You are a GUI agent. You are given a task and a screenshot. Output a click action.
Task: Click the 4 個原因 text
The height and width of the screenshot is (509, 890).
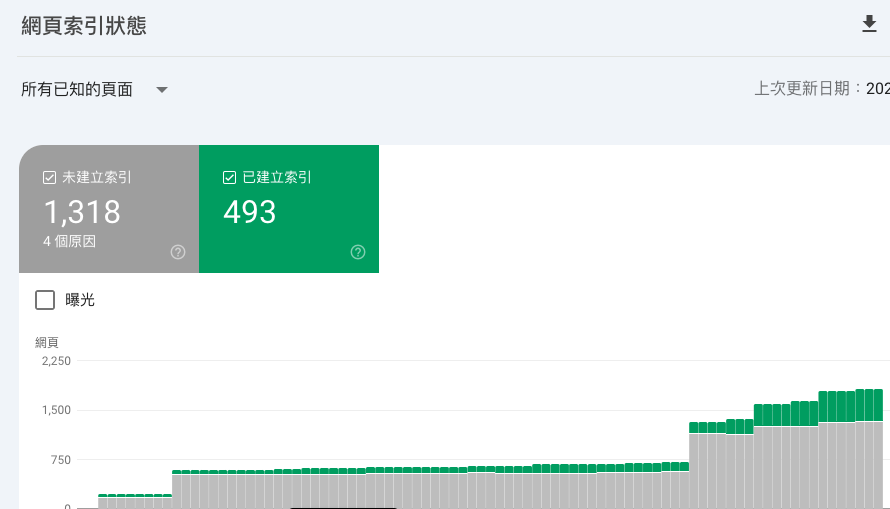click(x=69, y=241)
